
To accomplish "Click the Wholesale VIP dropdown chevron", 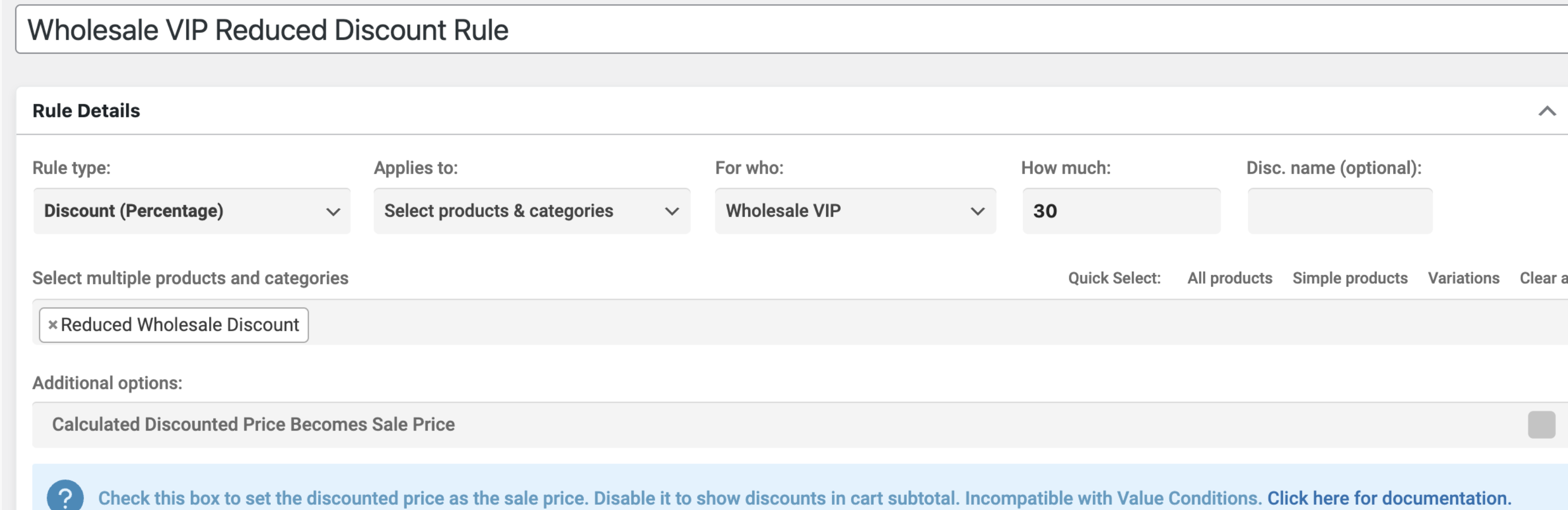I will (x=978, y=212).
